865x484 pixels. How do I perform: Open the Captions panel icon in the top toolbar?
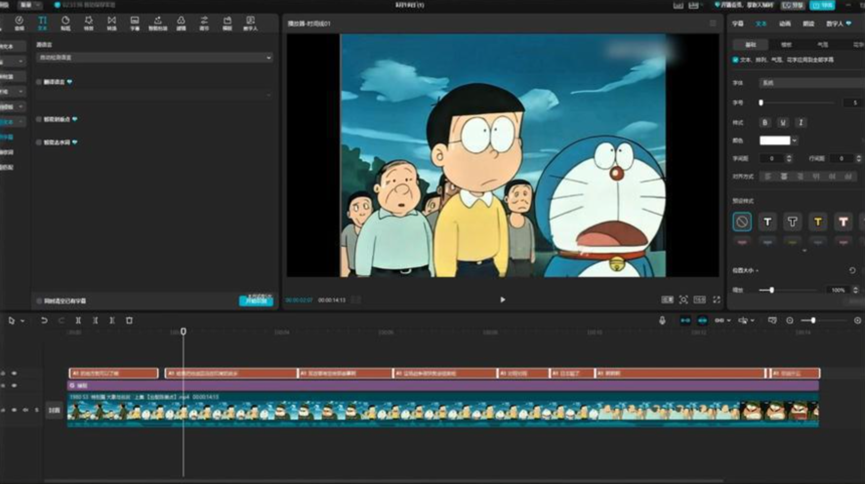[x=135, y=23]
